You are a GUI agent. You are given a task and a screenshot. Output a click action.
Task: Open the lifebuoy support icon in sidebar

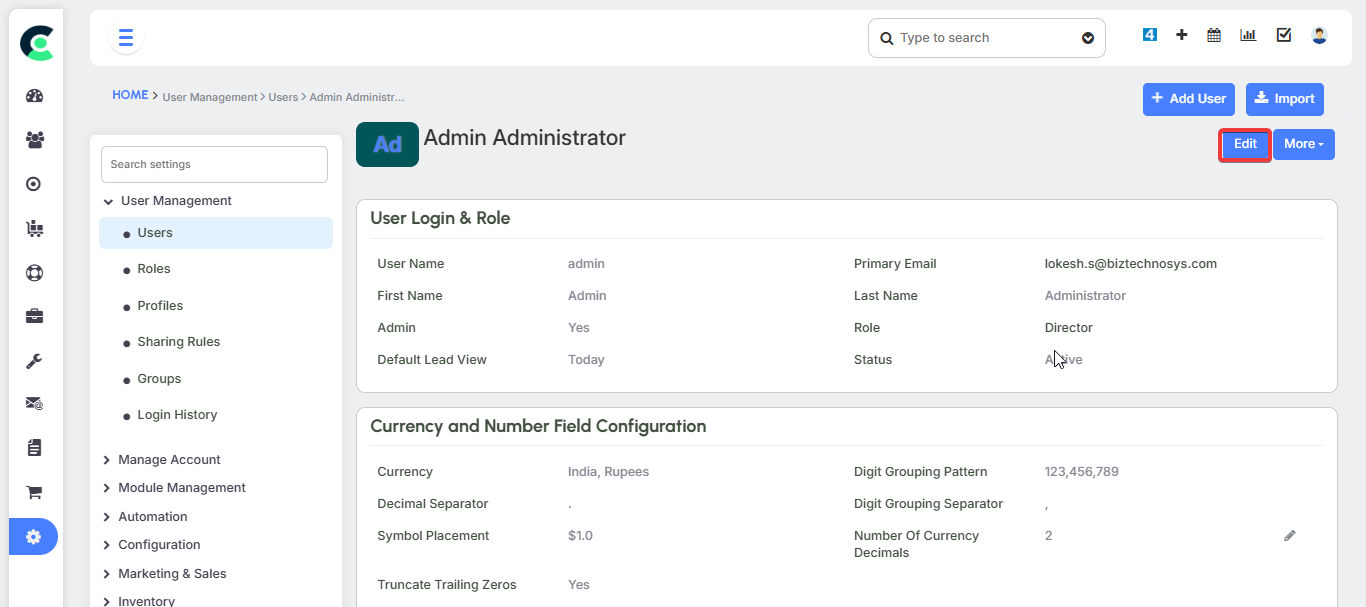[x=34, y=273]
